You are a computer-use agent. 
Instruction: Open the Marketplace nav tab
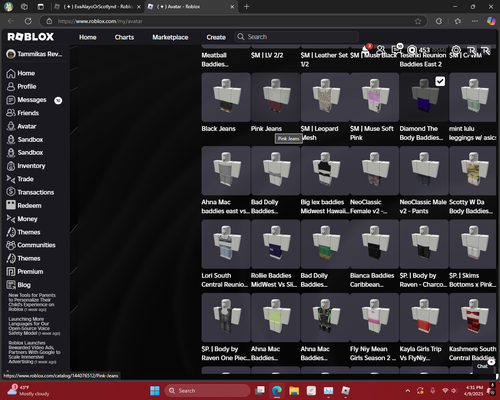coord(170,37)
